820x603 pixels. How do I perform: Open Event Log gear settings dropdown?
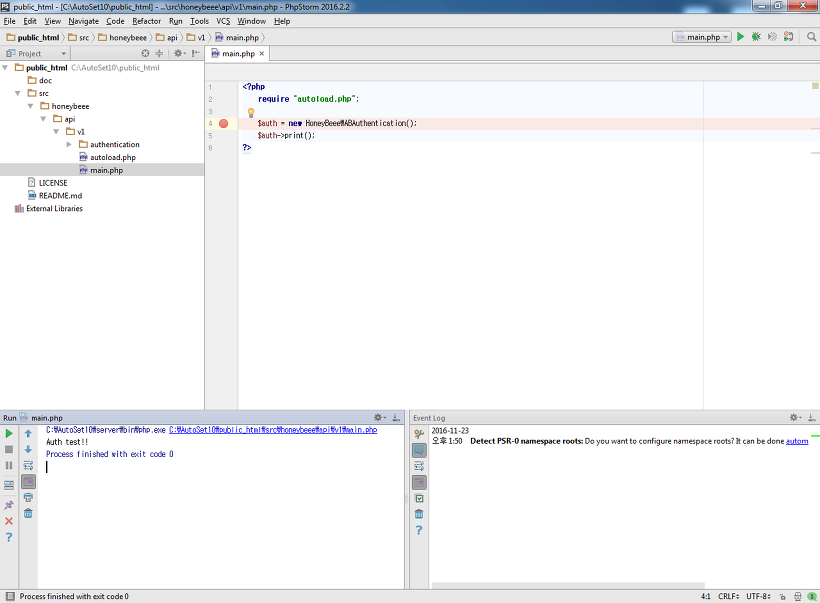[795, 417]
